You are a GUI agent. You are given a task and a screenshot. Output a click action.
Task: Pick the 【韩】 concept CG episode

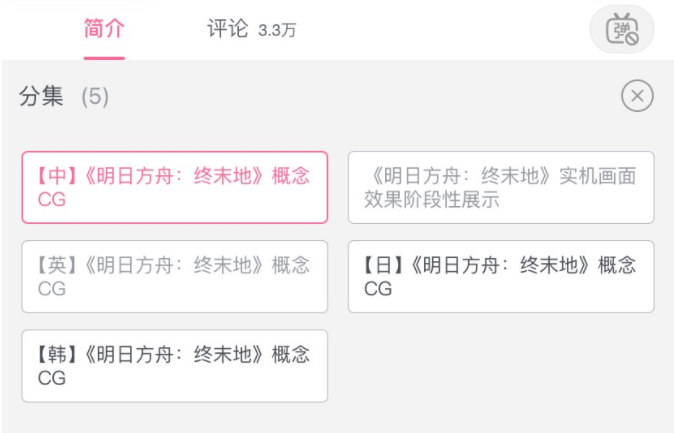coord(175,366)
